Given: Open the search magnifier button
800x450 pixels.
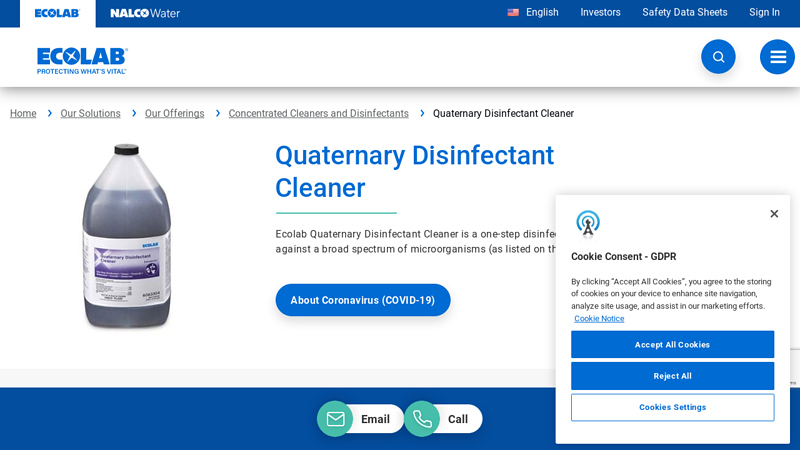Looking at the screenshot, I should tap(718, 57).
